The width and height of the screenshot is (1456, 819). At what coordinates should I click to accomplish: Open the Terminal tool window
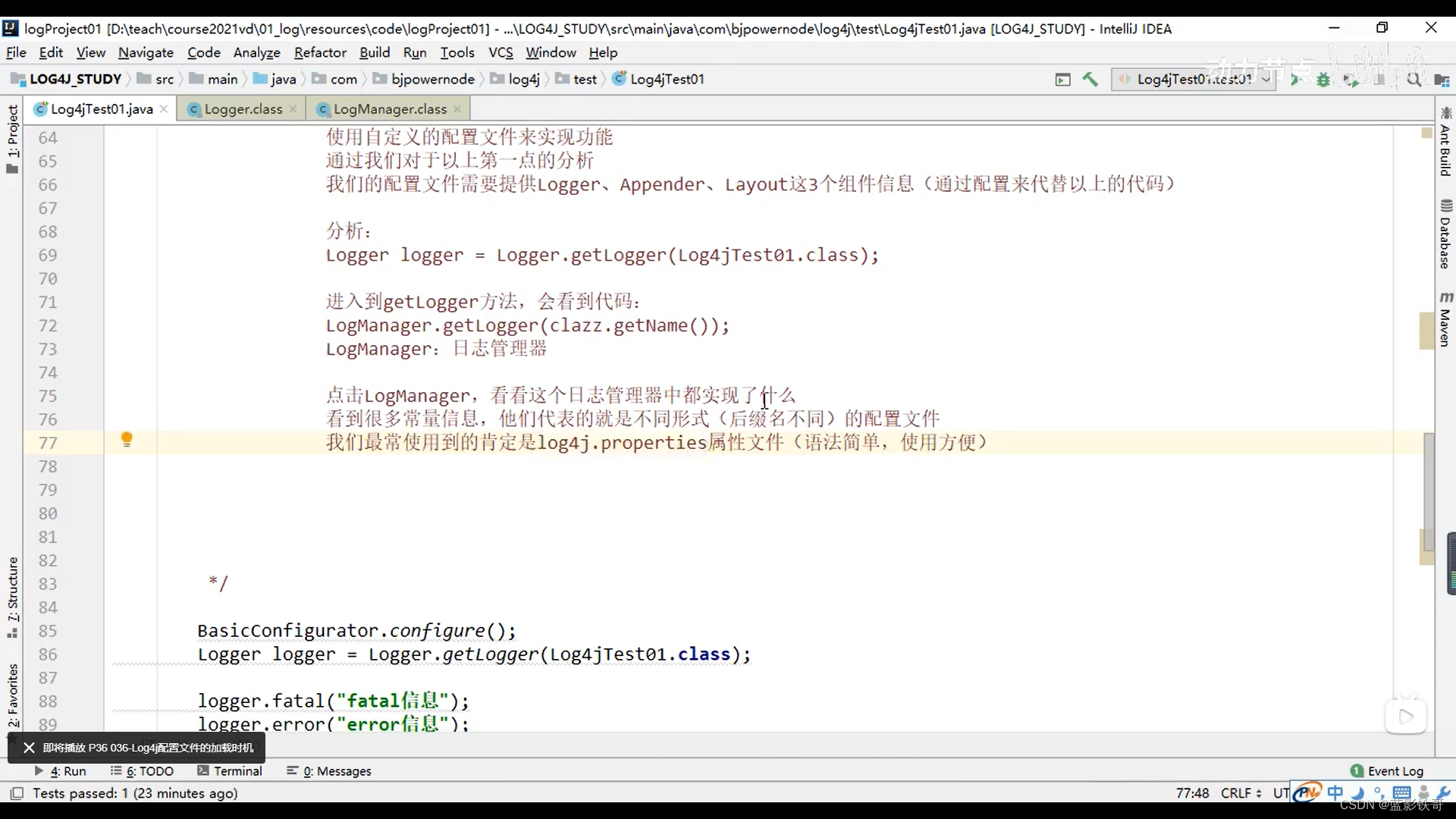coord(230,770)
